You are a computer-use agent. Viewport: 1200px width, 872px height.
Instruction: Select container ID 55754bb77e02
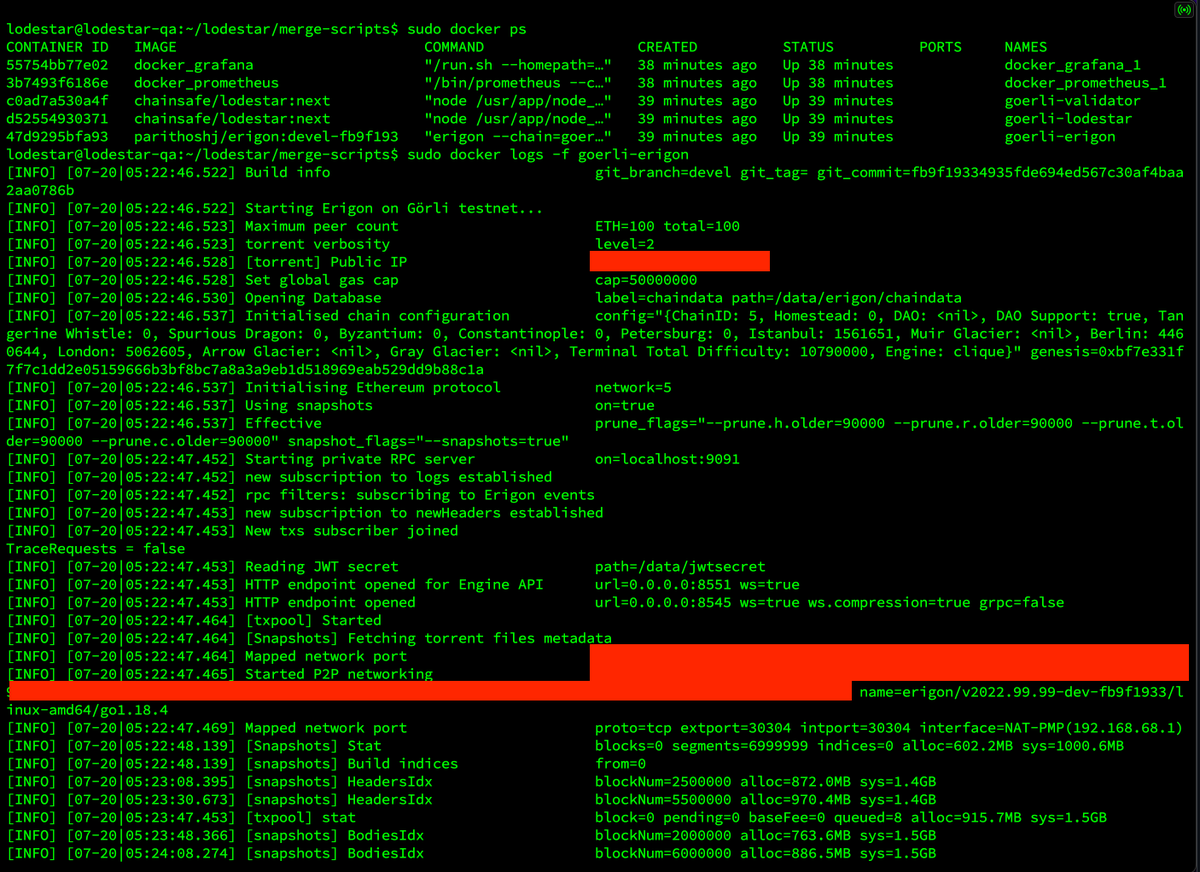[x=58, y=65]
